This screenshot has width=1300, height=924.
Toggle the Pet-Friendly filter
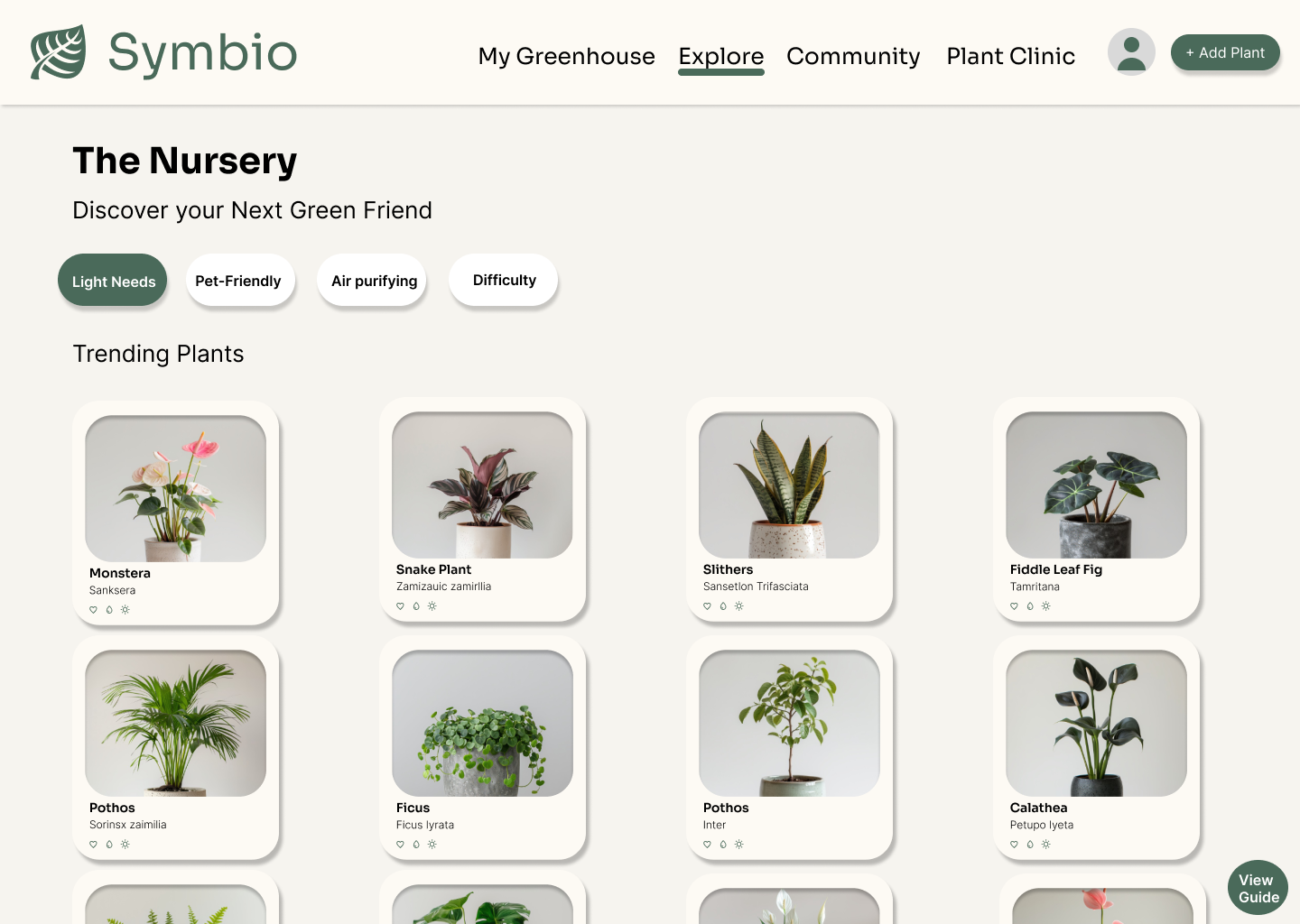(x=239, y=281)
